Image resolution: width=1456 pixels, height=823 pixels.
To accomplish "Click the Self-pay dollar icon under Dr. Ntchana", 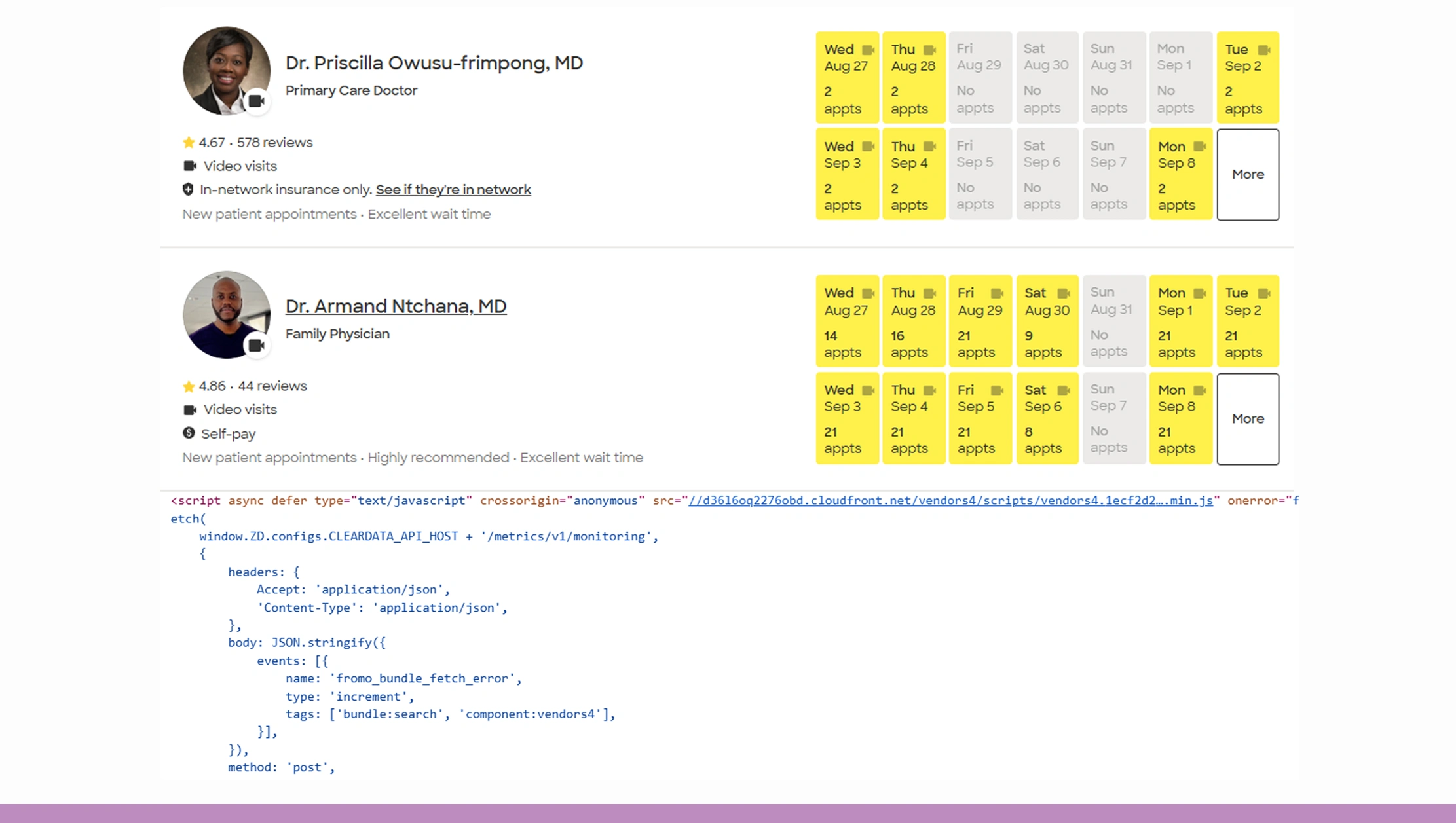I will coord(189,433).
